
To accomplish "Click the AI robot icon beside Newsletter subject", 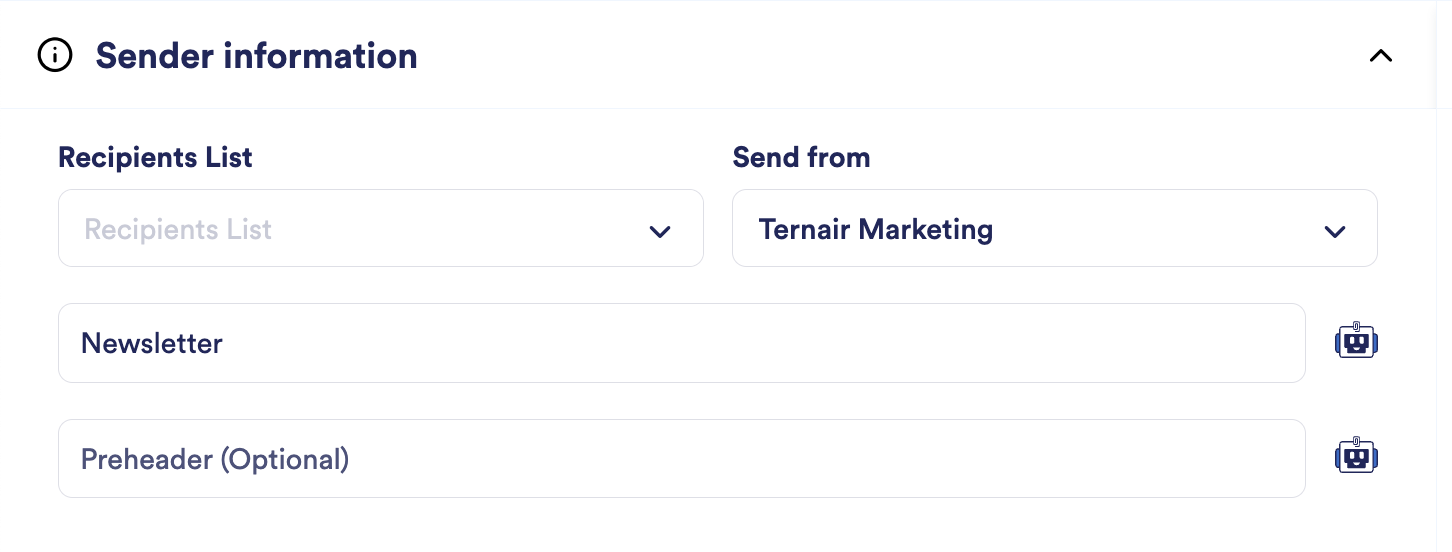I will point(1356,342).
